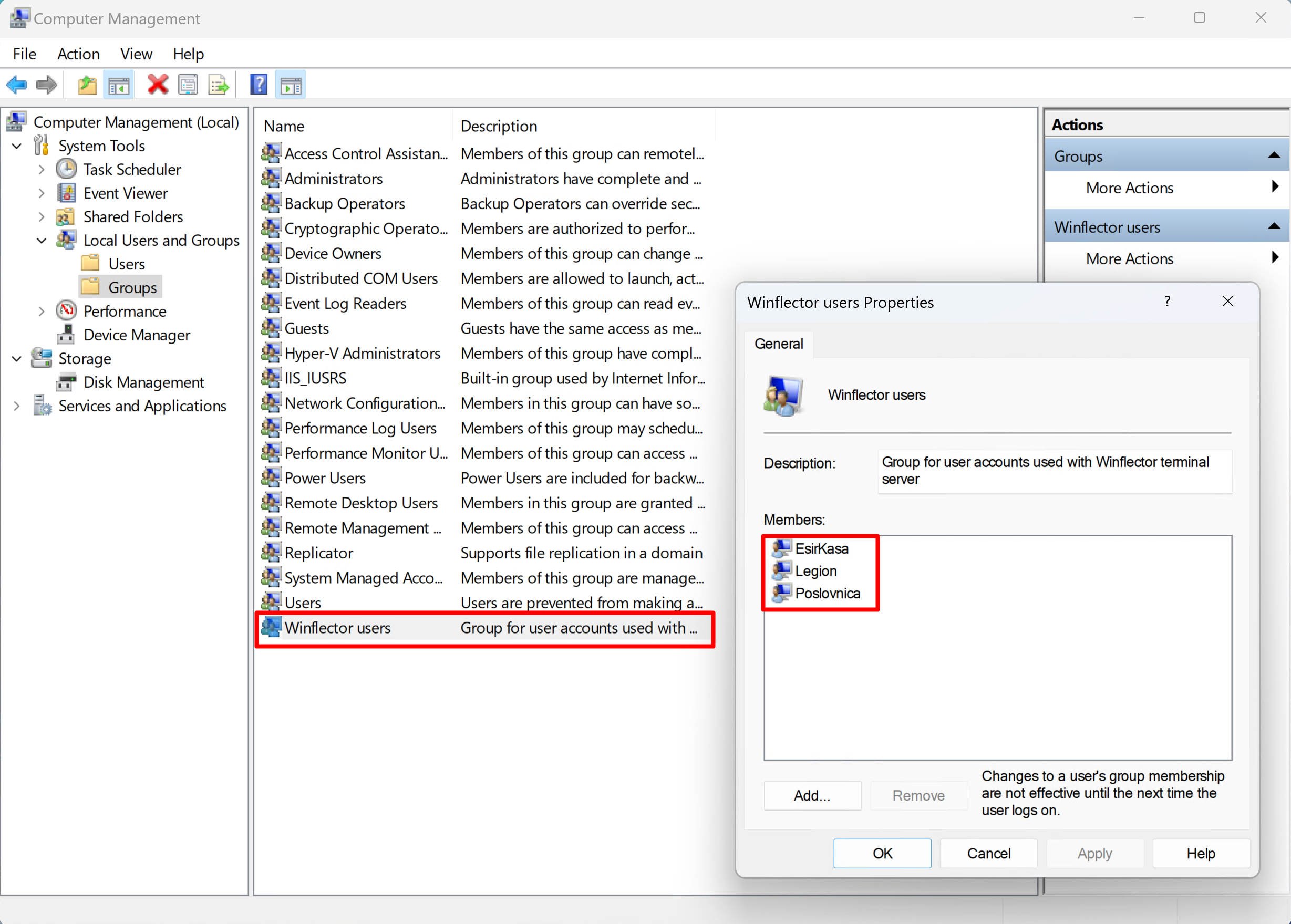This screenshot has height=924, width=1291.
Task: Click the Up one level folder icon
Action: click(87, 85)
